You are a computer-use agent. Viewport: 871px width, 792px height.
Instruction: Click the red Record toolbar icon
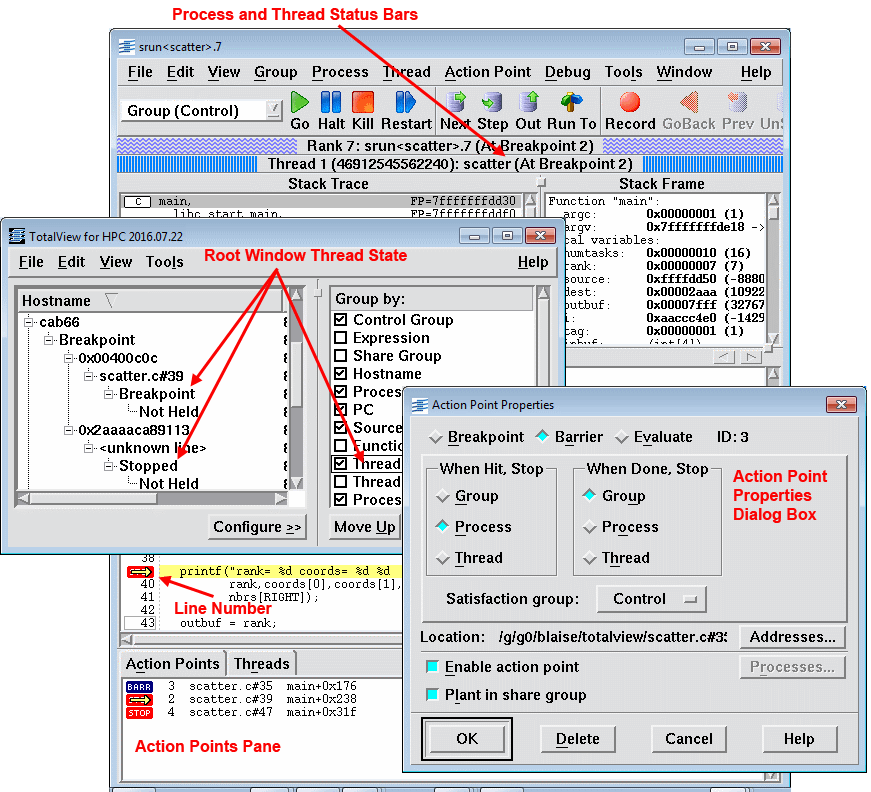click(630, 102)
